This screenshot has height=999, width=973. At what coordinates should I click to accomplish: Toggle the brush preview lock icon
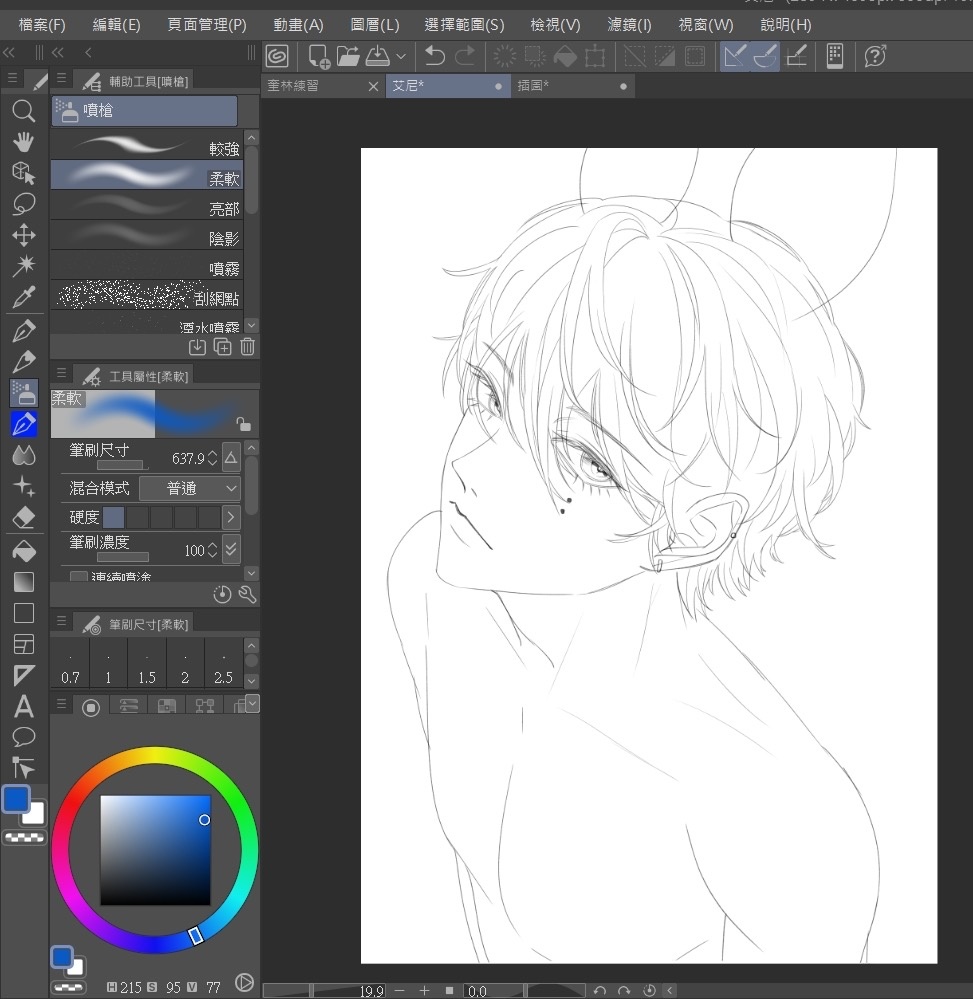click(x=243, y=424)
